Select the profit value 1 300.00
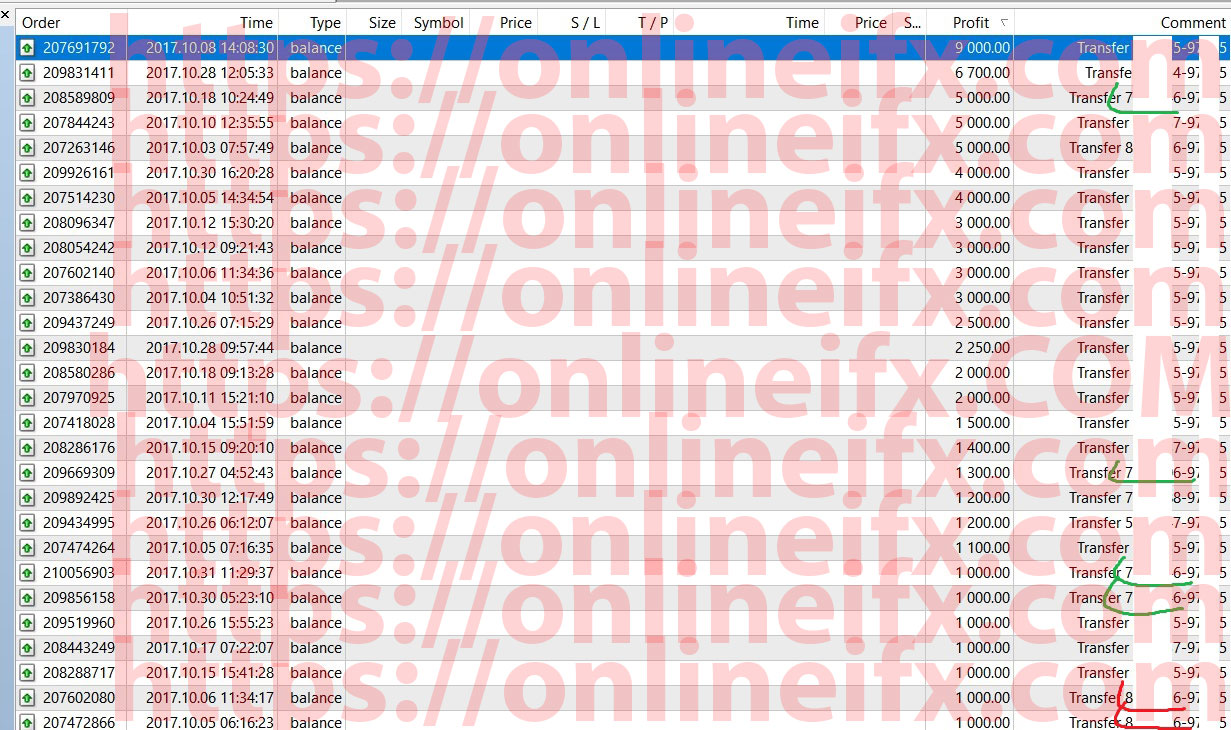Viewport: 1231px width, 730px height. 982,473
